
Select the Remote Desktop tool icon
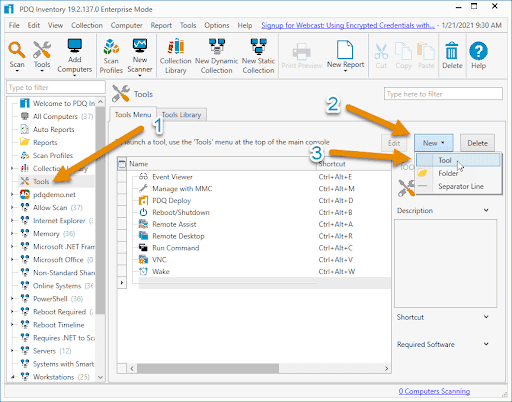pos(143,236)
